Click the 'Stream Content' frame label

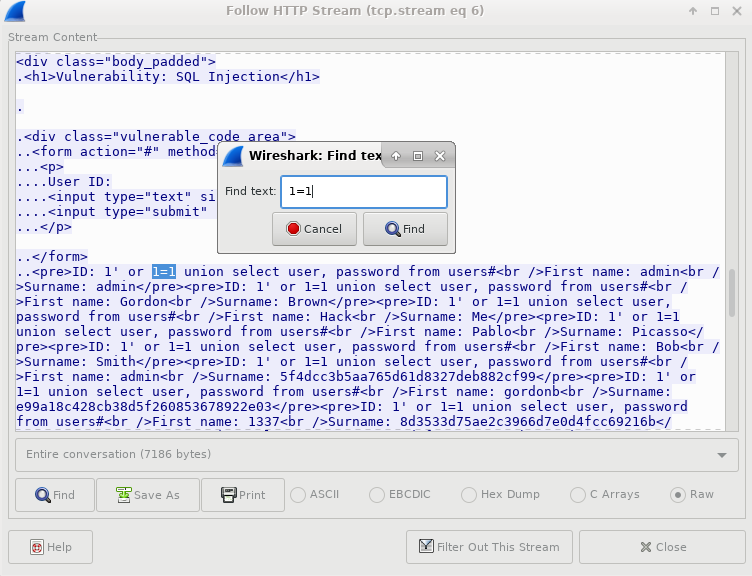(53, 37)
